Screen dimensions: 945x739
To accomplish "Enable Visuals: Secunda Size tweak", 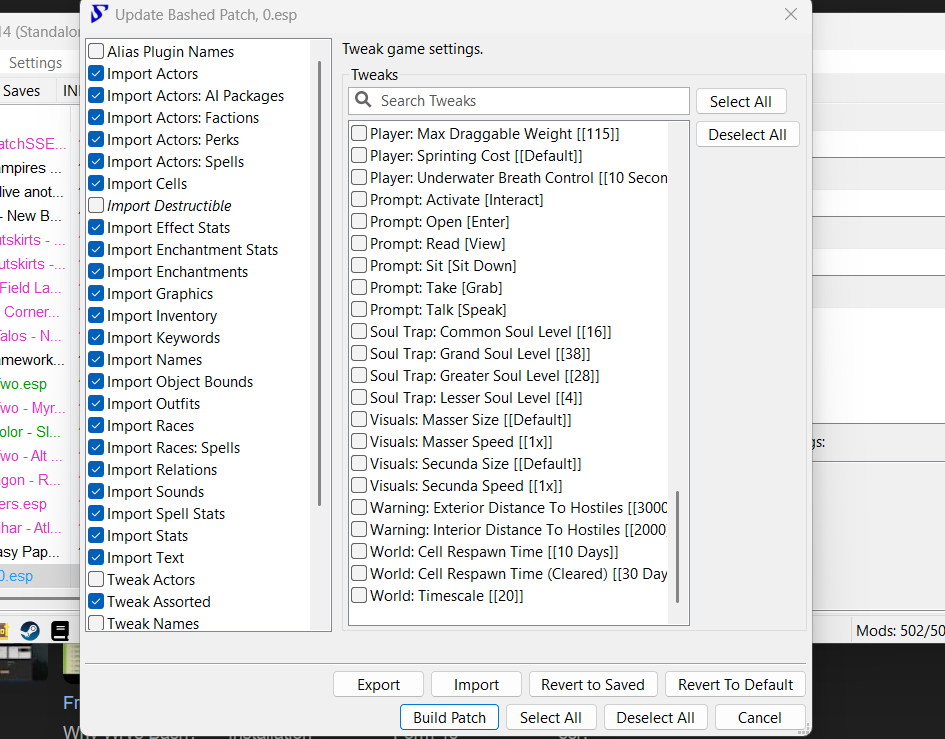I will pos(359,464).
